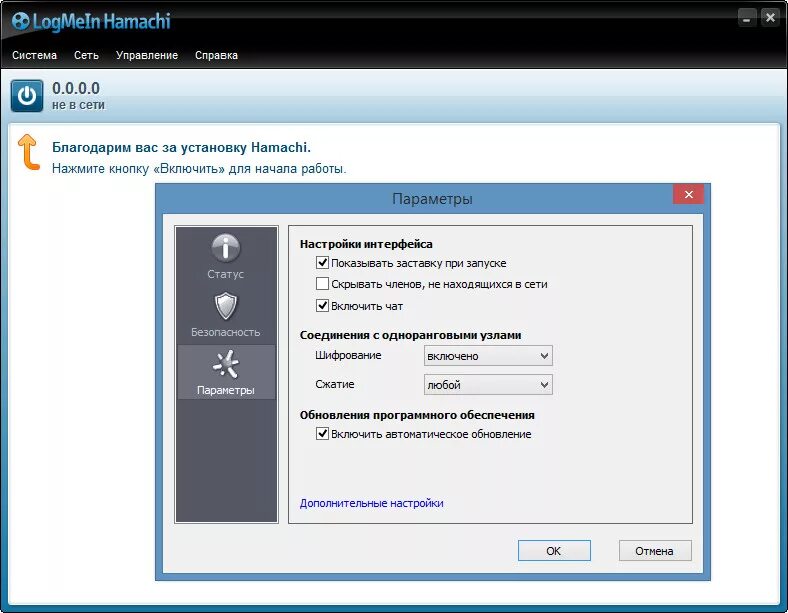The height and width of the screenshot is (613, 788).
Task: Click the Отмена button
Action: 655,551
